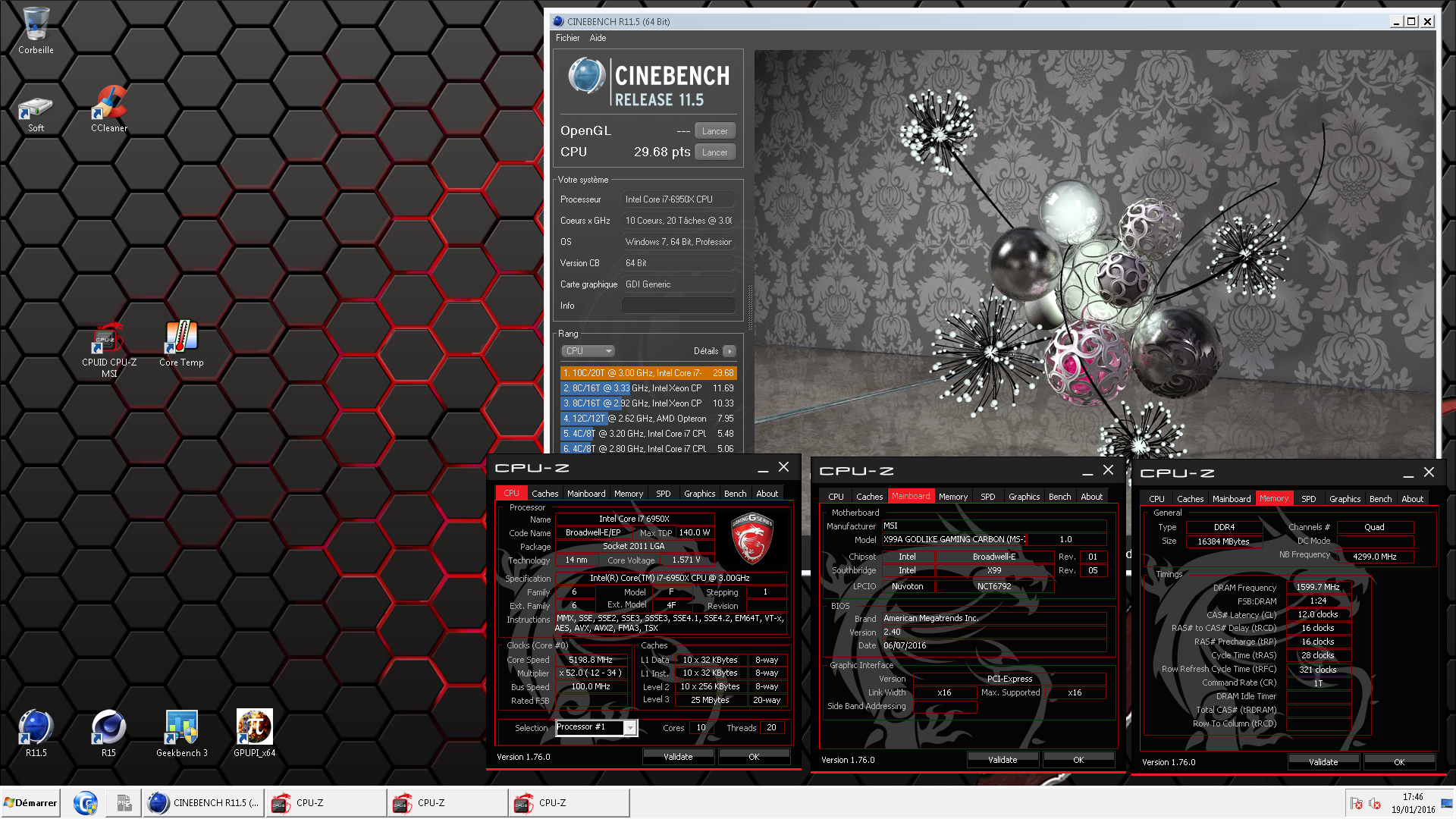Open CPU tab in middle CPU-Z window

click(x=836, y=497)
